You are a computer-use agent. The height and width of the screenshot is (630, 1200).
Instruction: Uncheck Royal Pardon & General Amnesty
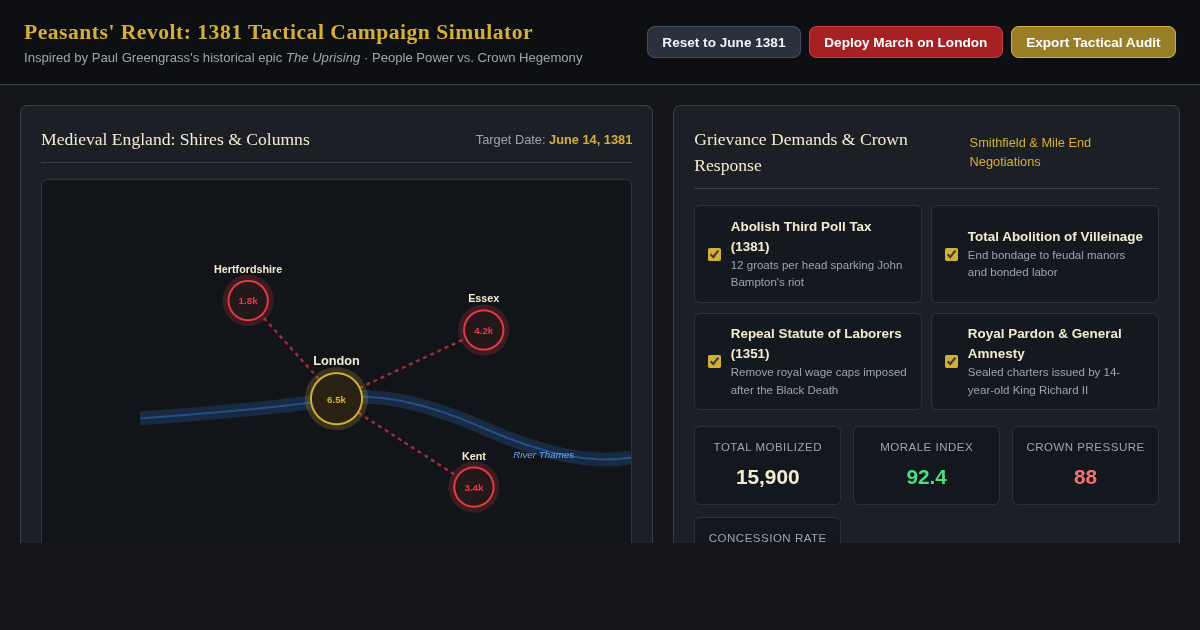[x=951, y=361]
